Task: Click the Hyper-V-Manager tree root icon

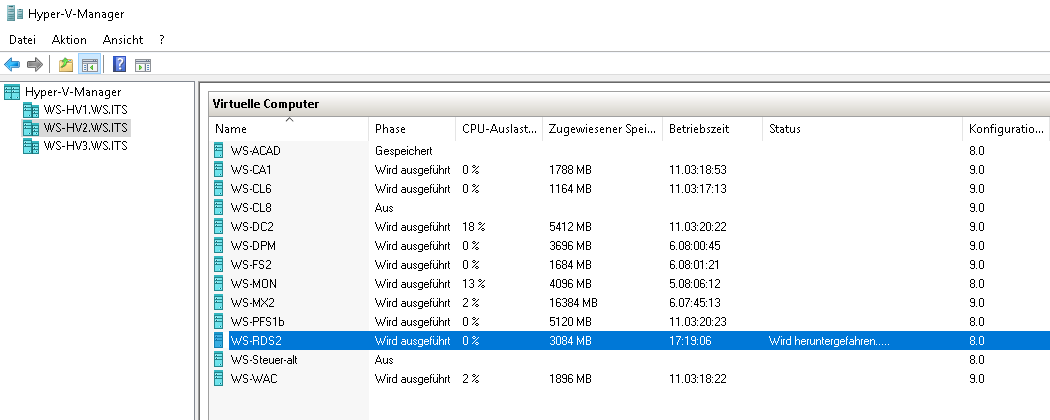Action: pos(12,92)
